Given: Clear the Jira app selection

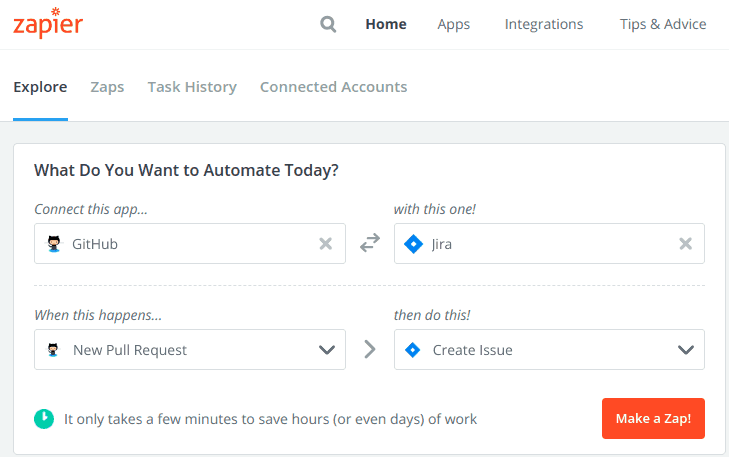Looking at the screenshot, I should 685,244.
